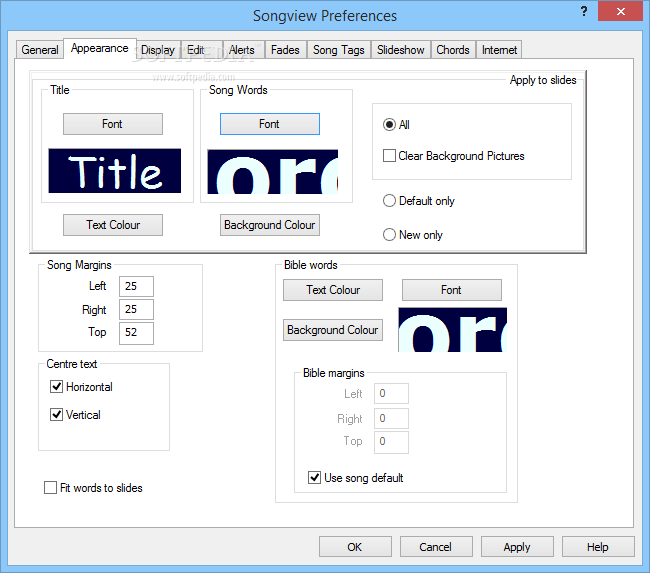Click the Bible margins Top field
Viewport: 650px width, 573px height.
click(391, 442)
